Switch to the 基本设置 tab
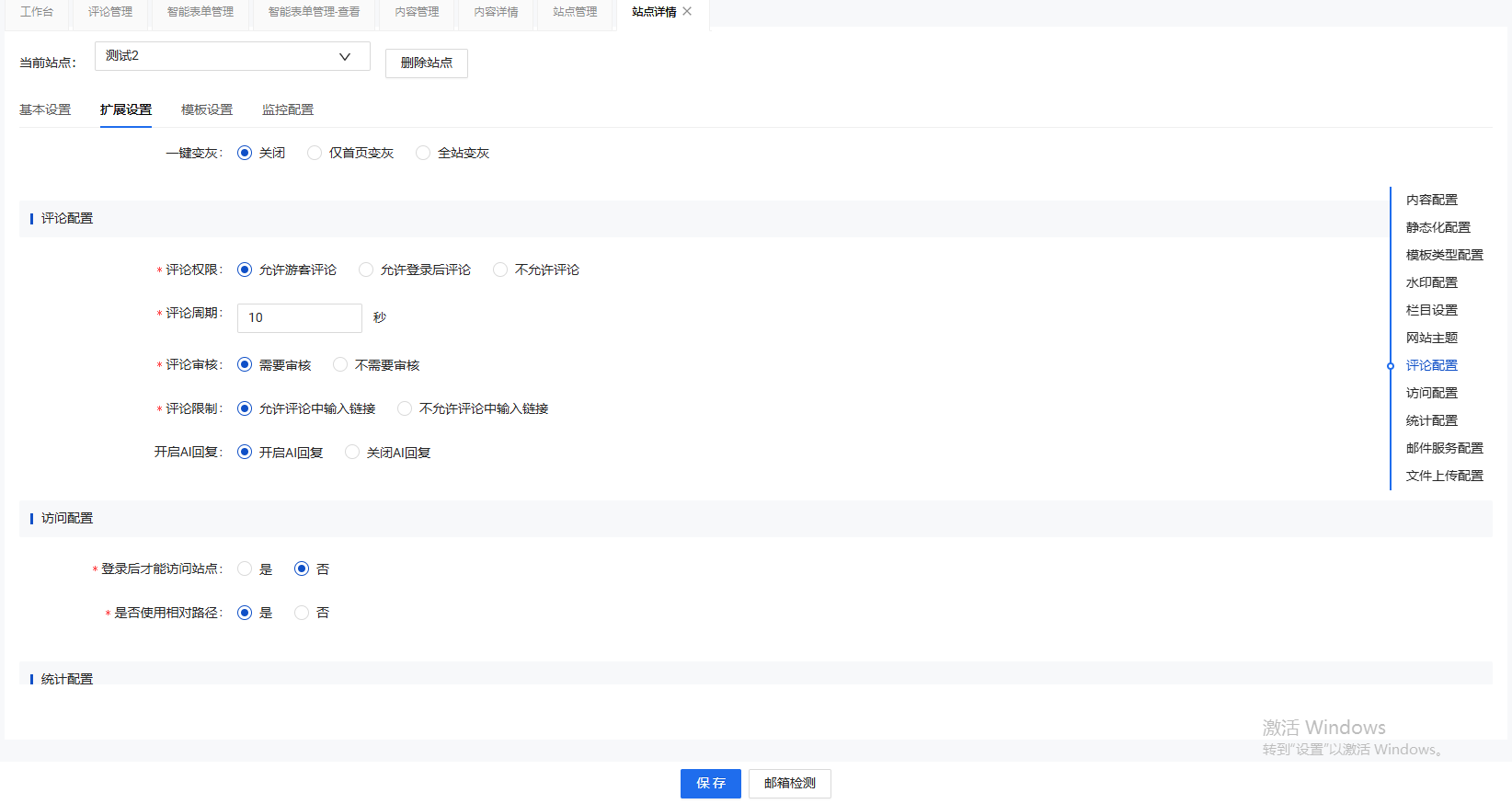Viewport: 1512px width, 804px height. (45, 109)
